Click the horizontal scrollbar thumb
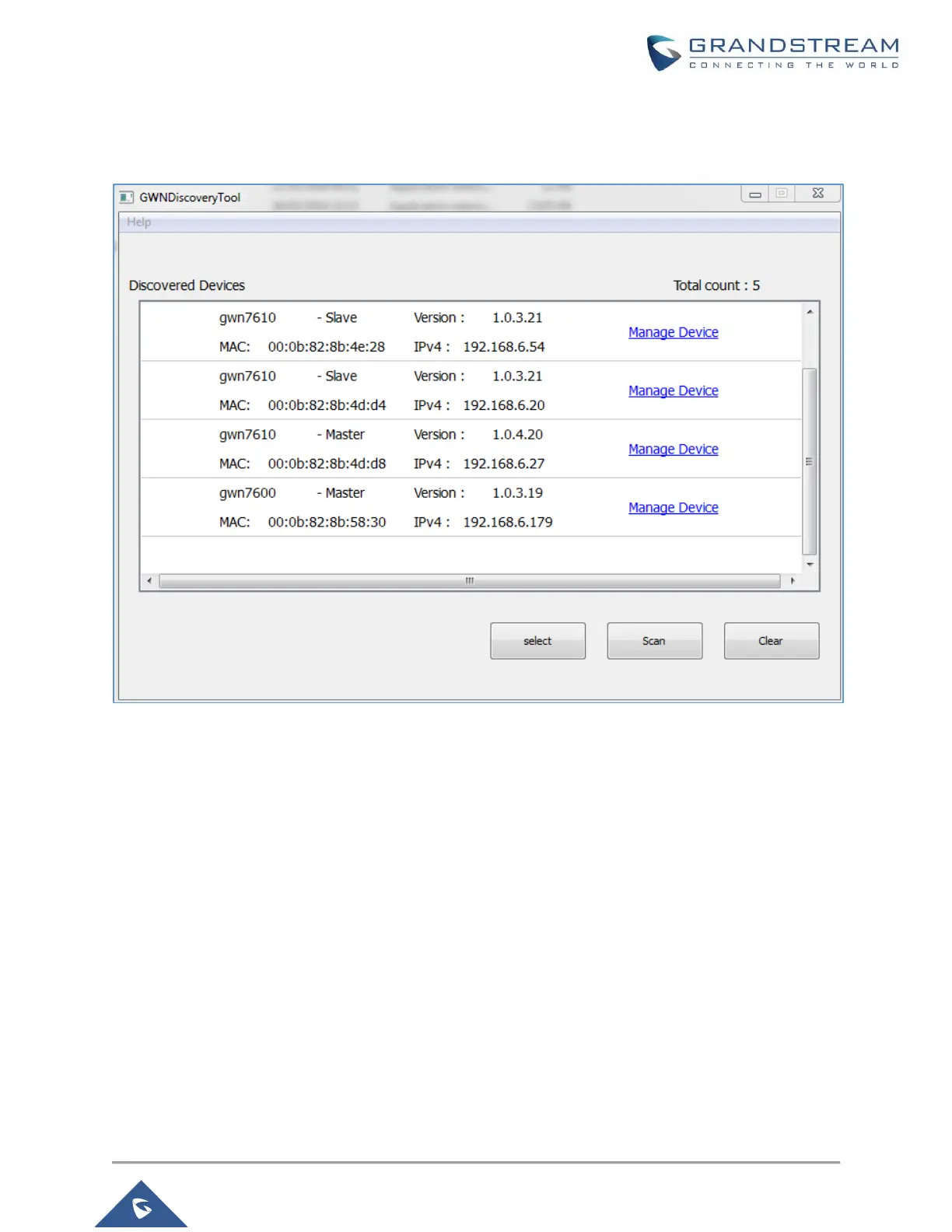The height and width of the screenshot is (1232, 952). [470, 581]
